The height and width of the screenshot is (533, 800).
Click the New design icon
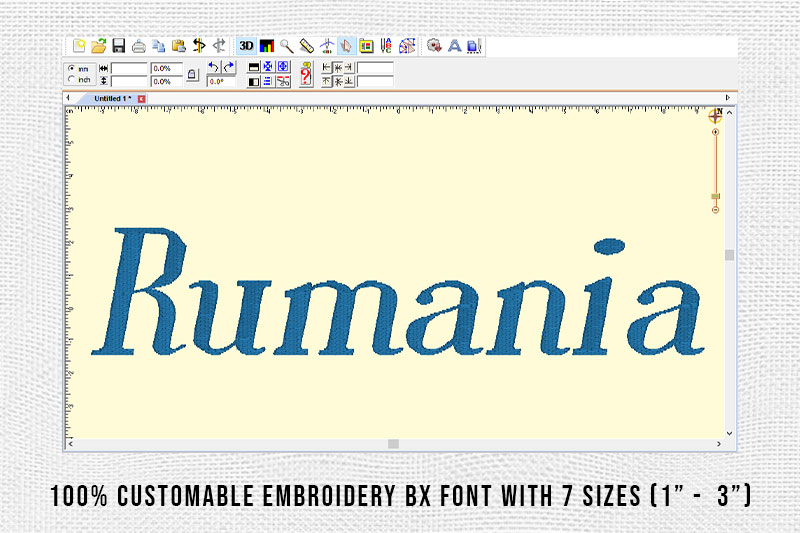coord(79,46)
